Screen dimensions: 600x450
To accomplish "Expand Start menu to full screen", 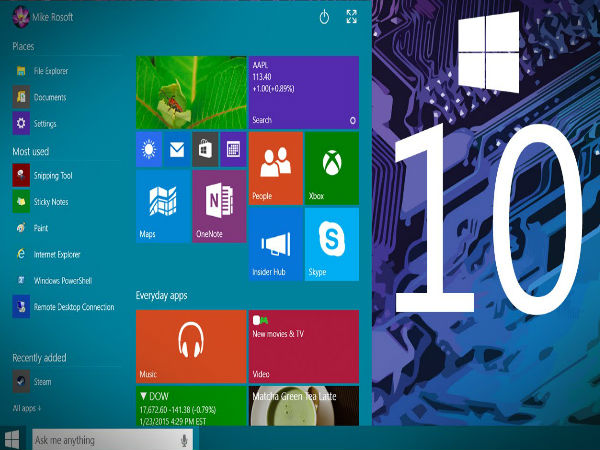I will (x=352, y=17).
